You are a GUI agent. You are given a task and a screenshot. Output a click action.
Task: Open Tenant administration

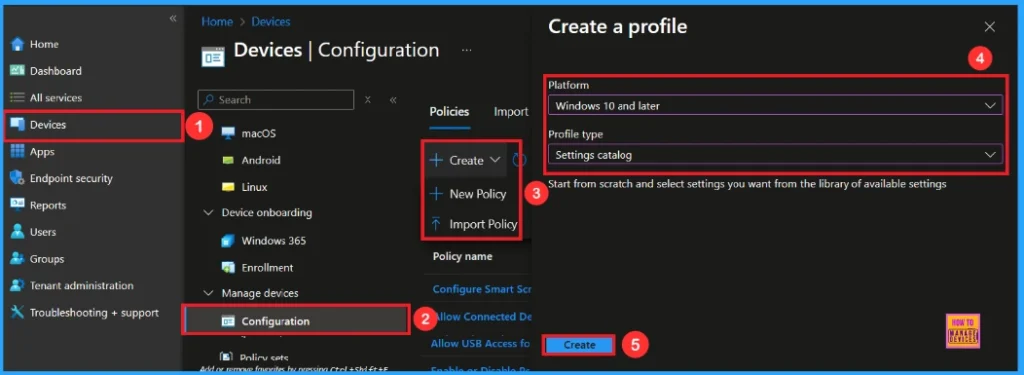[81, 285]
